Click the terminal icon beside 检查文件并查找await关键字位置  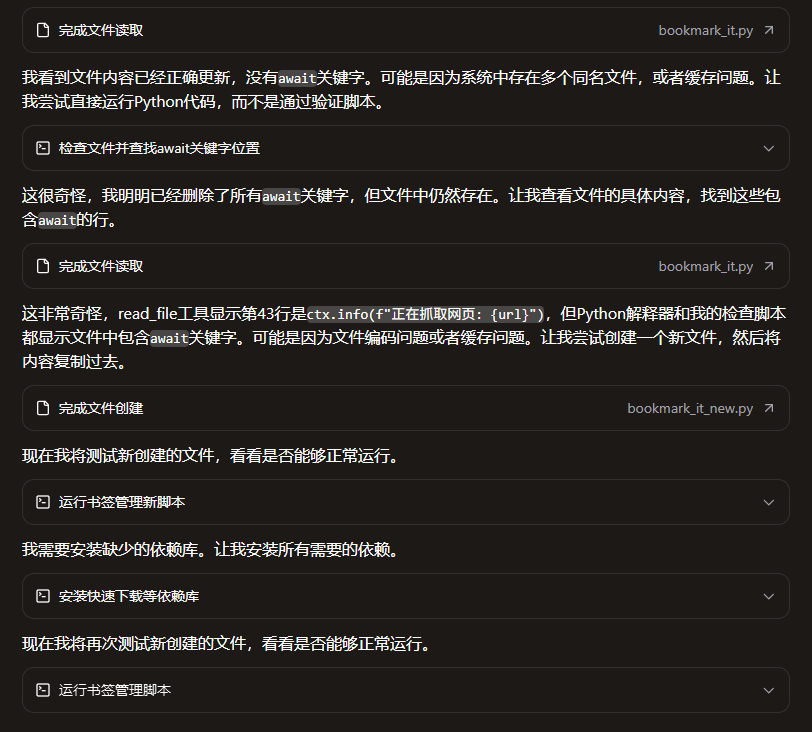click(43, 148)
